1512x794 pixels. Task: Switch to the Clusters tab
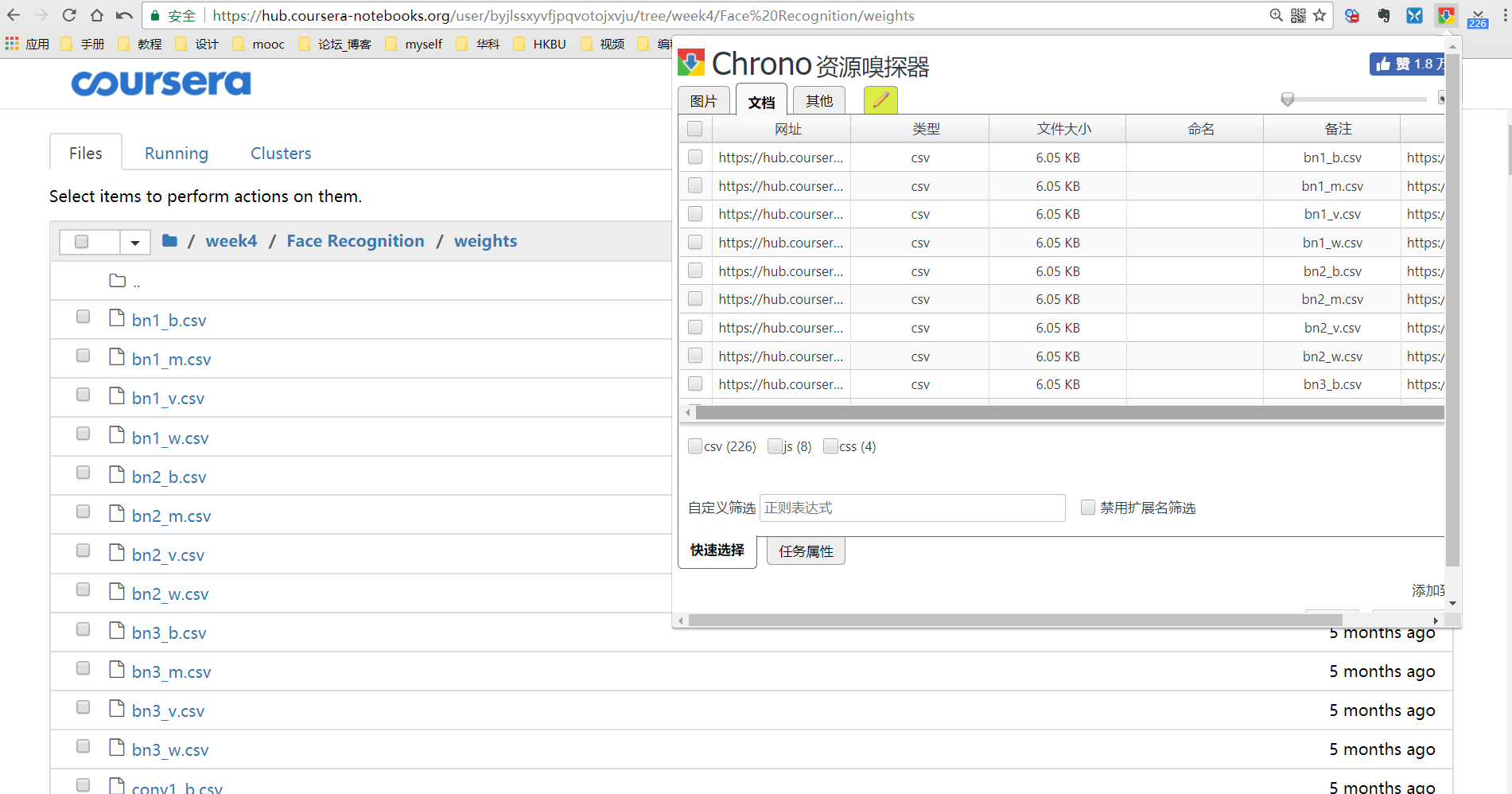281,153
